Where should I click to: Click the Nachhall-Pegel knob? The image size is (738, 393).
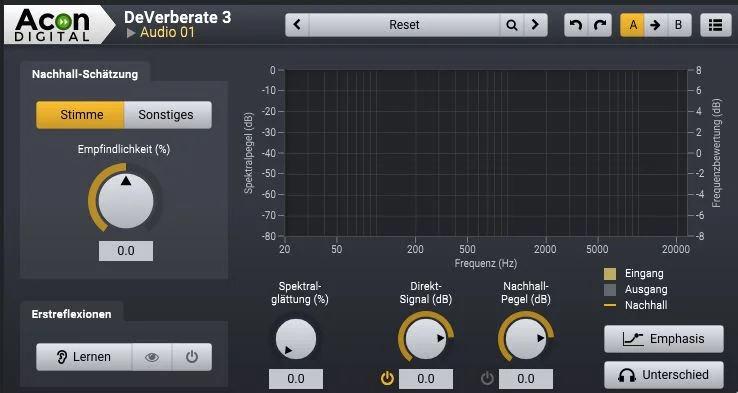tap(526, 339)
